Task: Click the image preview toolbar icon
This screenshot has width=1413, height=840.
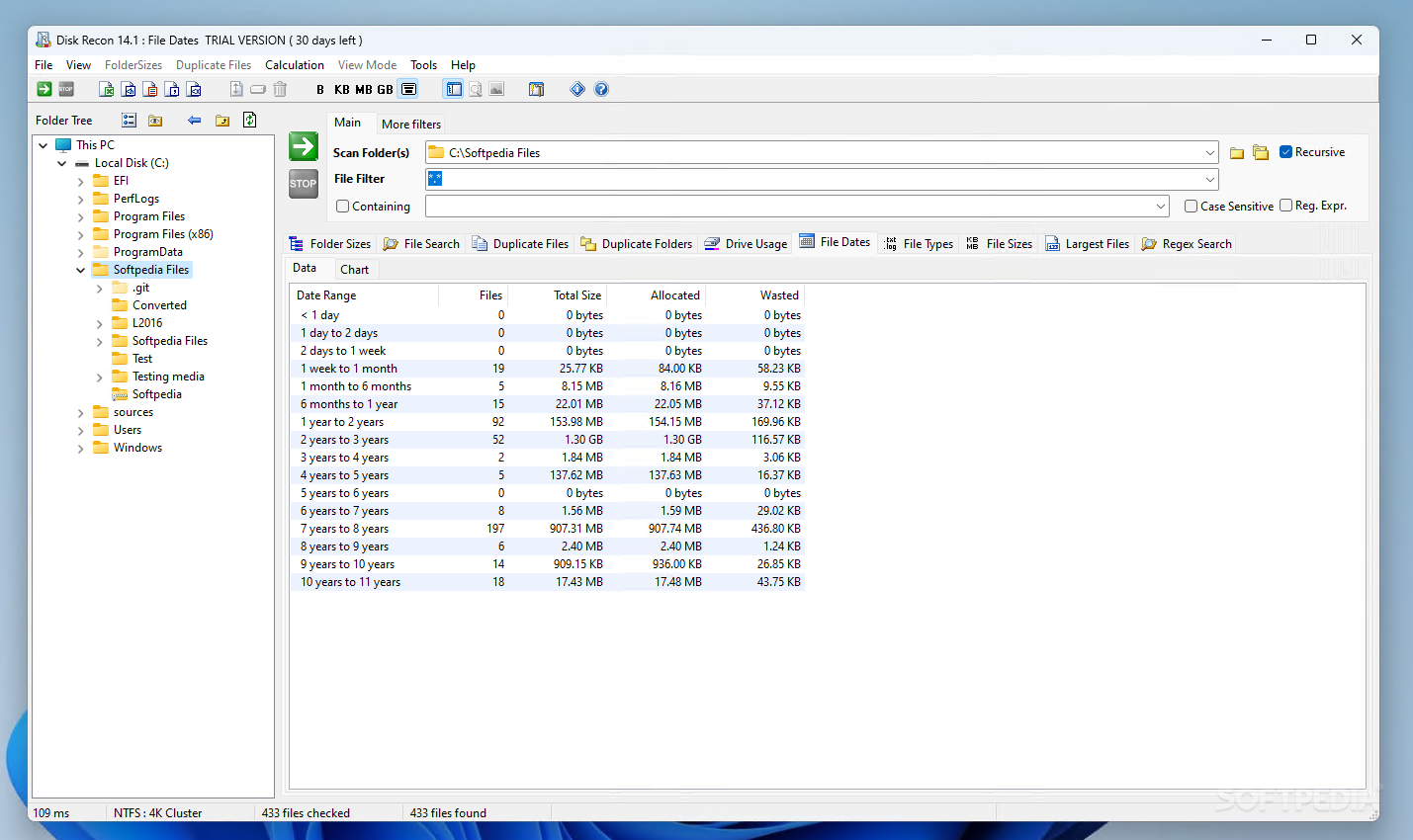Action: click(x=497, y=89)
